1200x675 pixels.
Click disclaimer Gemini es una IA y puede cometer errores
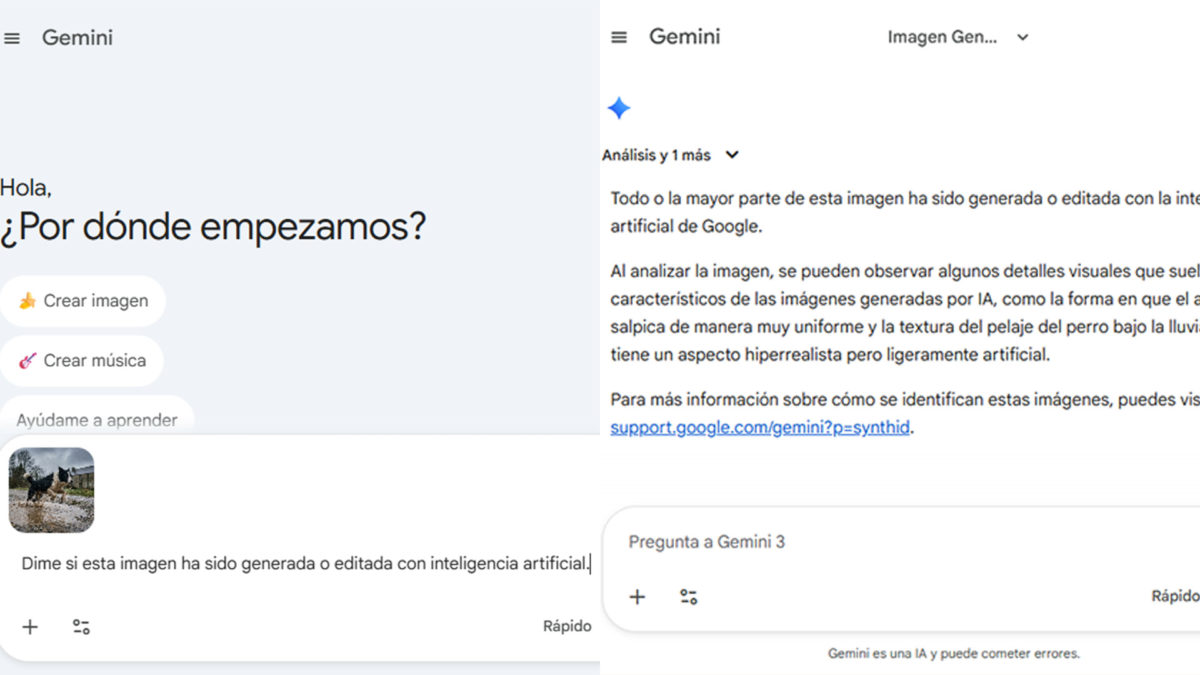954,654
